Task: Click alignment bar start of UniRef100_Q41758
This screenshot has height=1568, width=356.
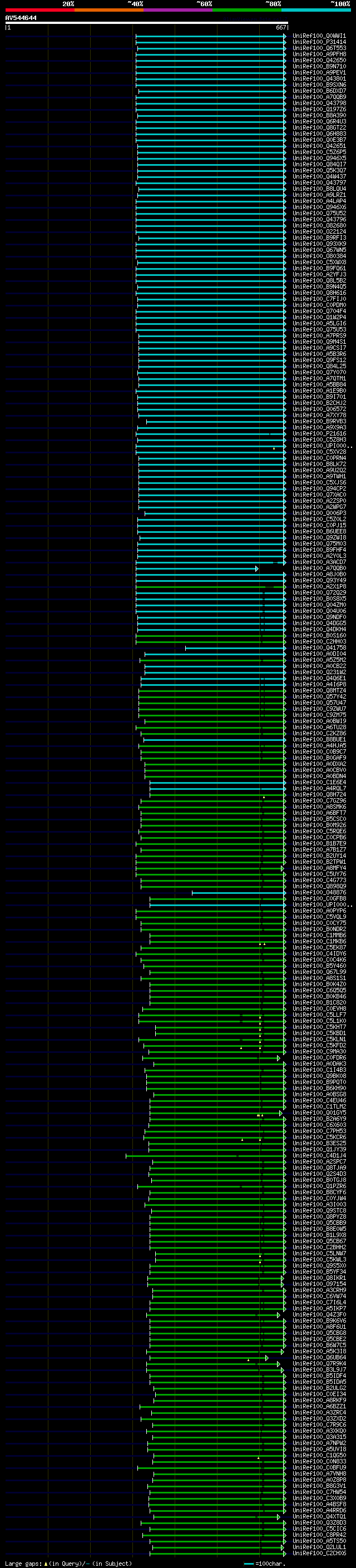Action: 186,647
